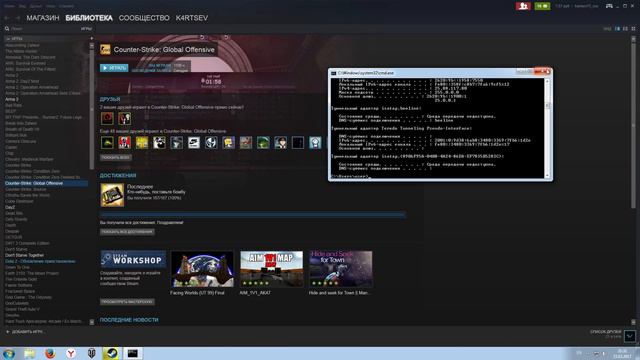The height and width of the screenshot is (360, 640).
Task: Select the list view mode icon
Action: click(x=625, y=29)
